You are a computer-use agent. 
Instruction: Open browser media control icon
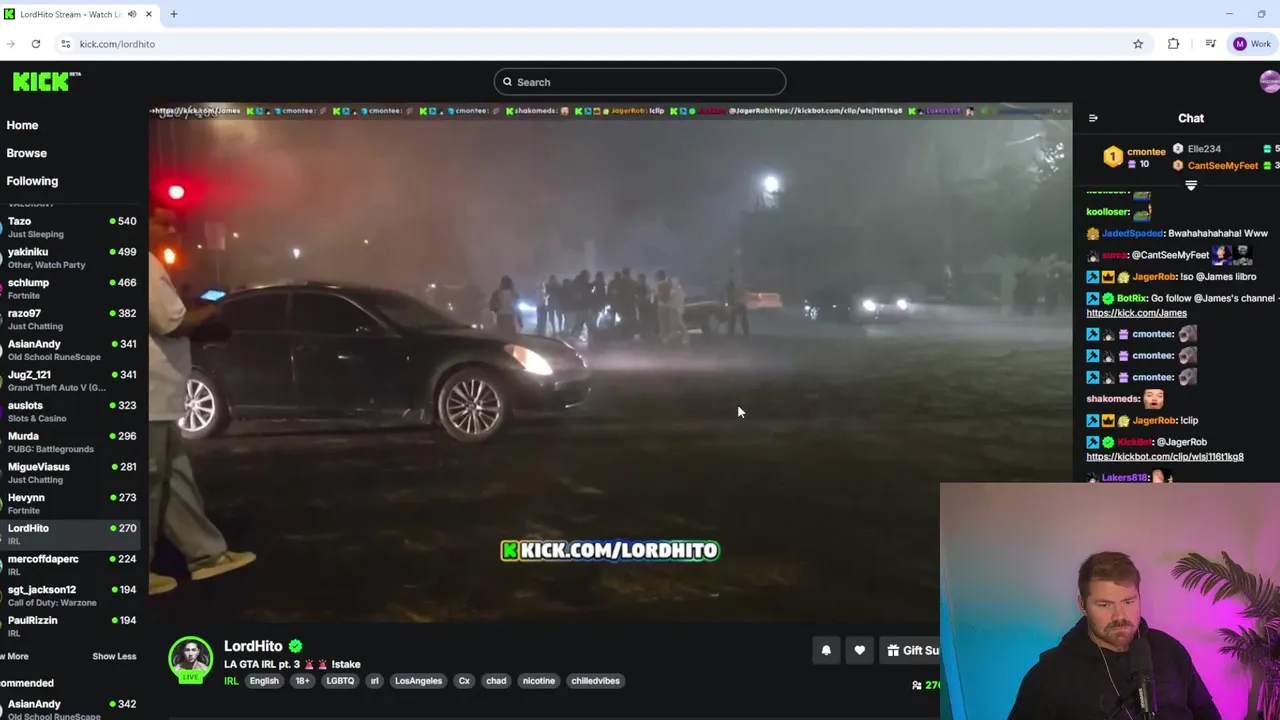1210,44
